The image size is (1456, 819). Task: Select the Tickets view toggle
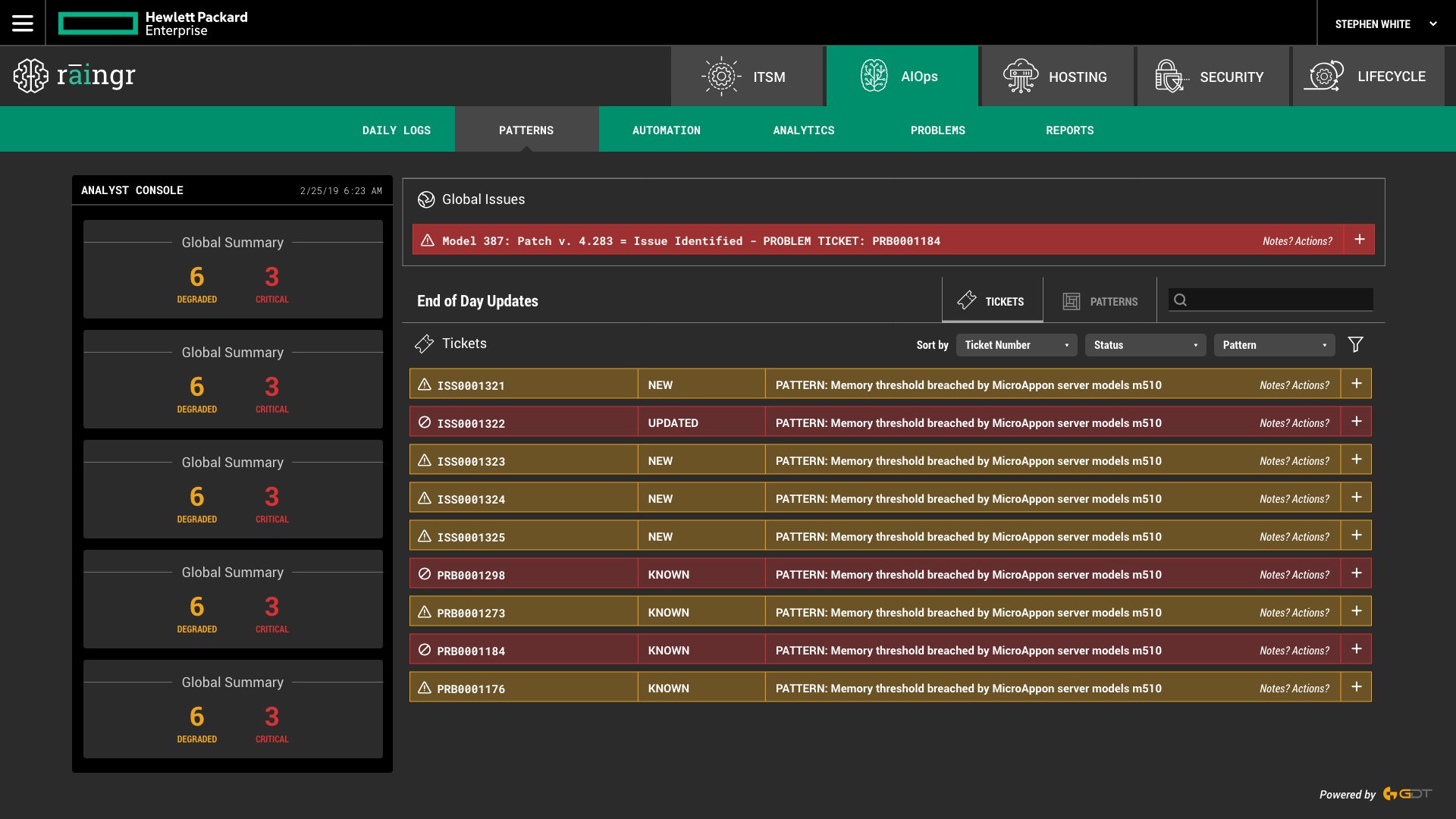tap(992, 301)
